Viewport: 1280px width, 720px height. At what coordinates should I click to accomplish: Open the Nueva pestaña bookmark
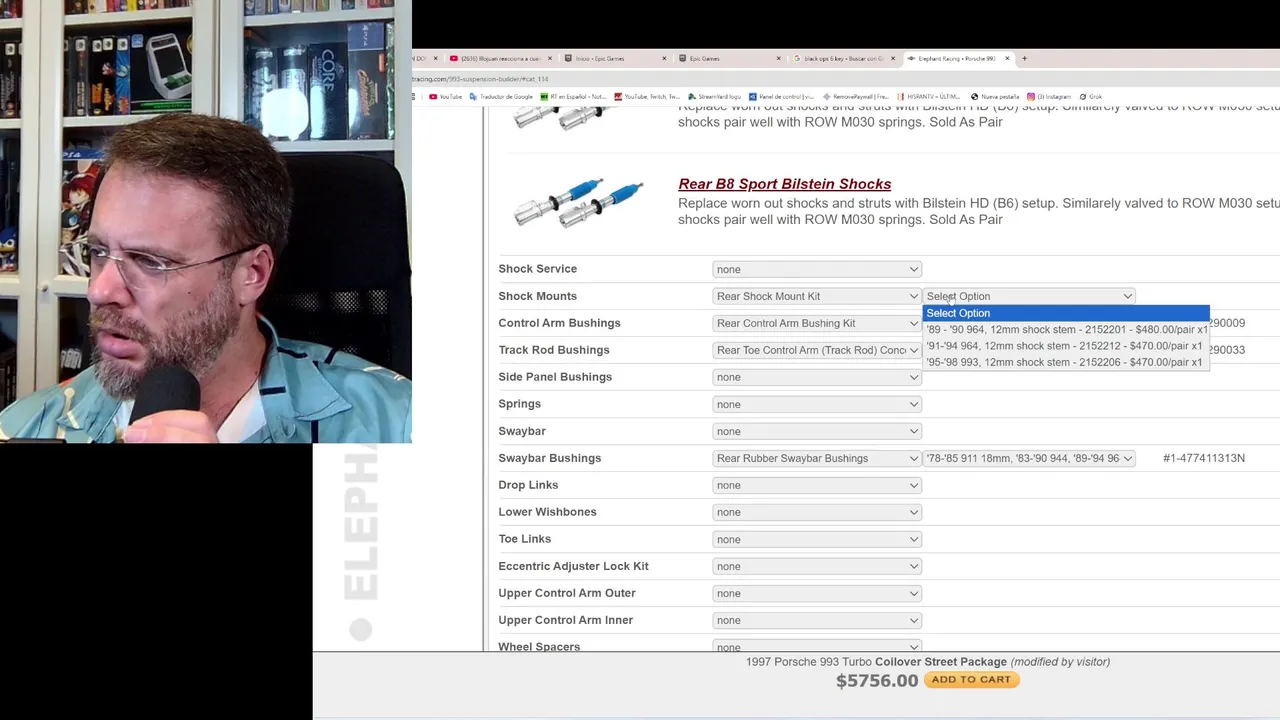tap(994, 97)
